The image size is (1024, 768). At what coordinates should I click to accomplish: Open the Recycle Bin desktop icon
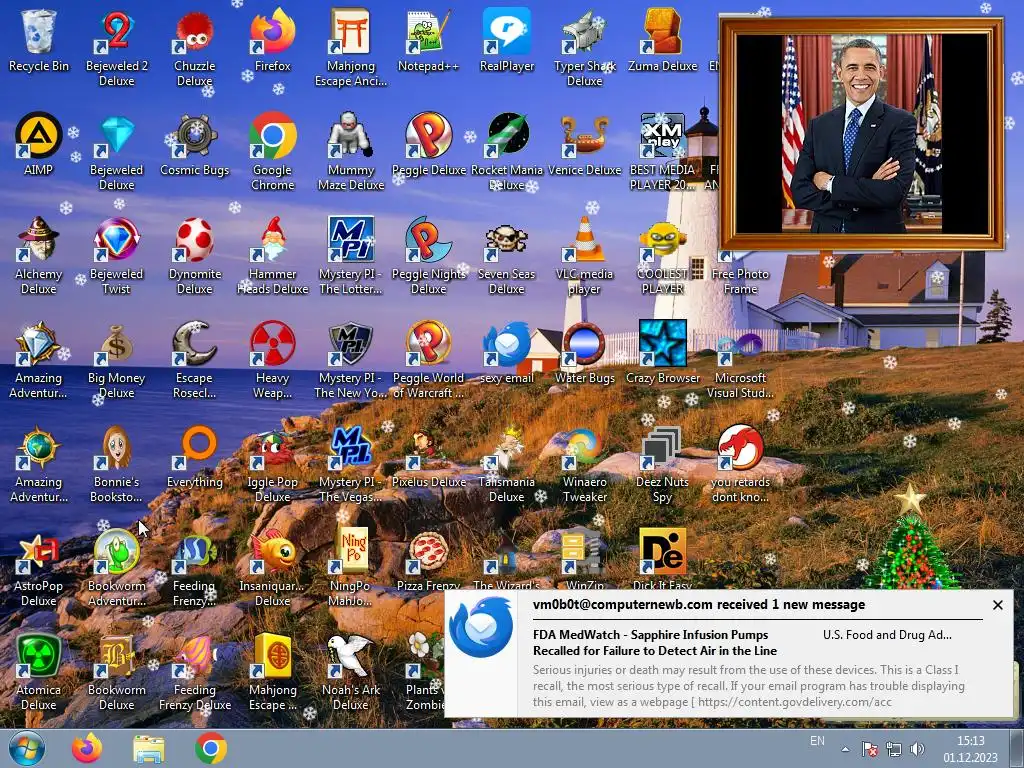[39, 40]
